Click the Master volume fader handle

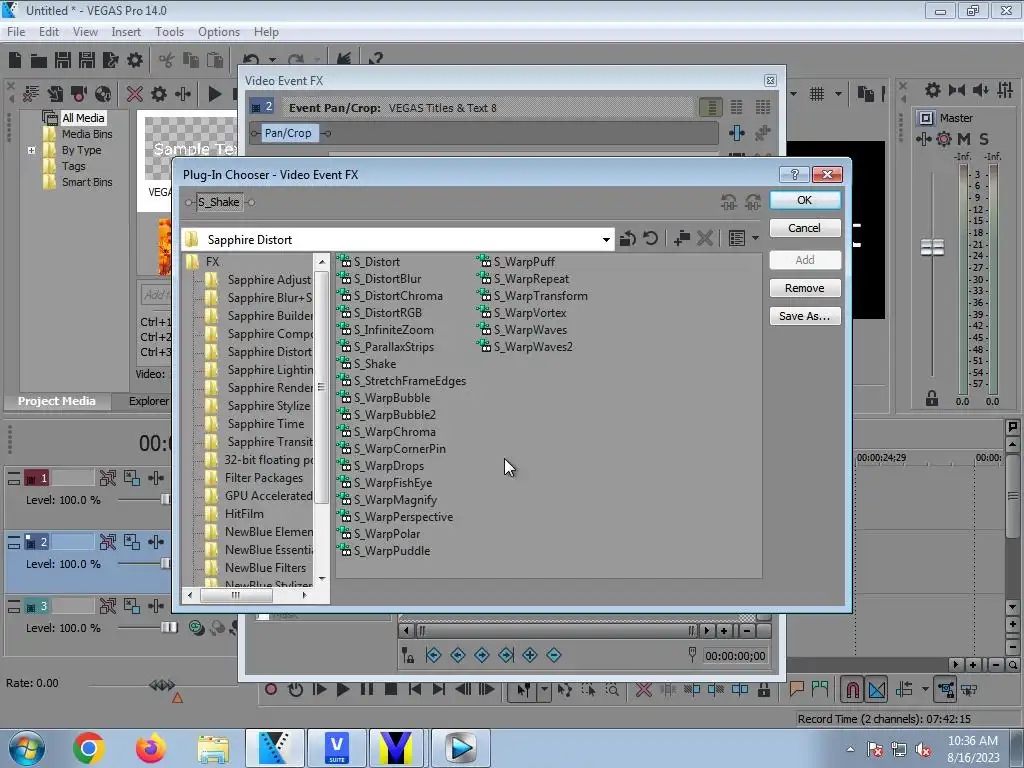pyautogui.click(x=932, y=248)
